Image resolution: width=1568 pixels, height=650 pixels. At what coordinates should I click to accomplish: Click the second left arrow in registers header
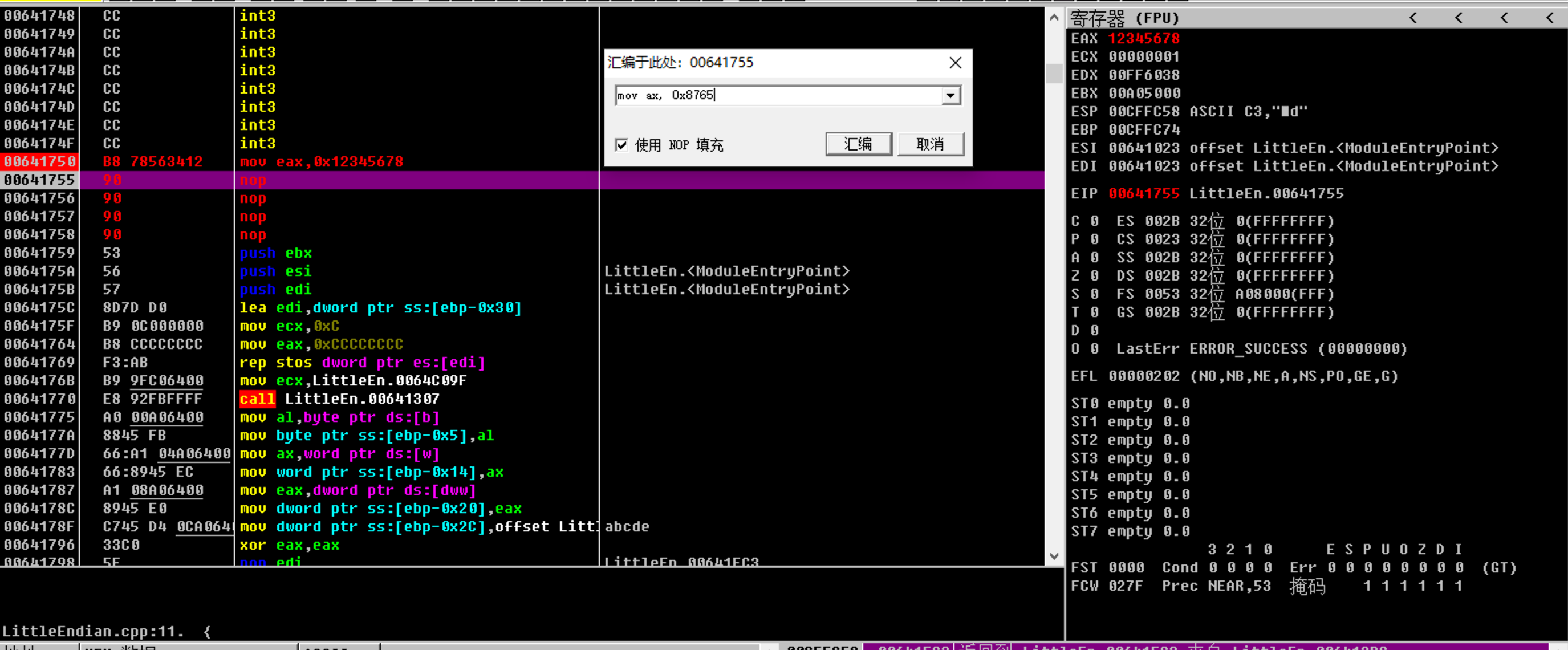1459,18
